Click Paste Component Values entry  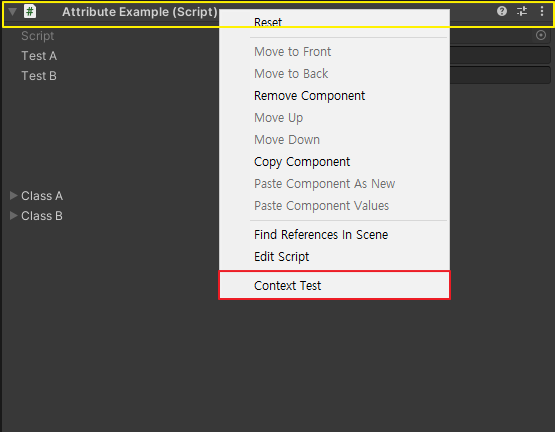pyautogui.click(x=334, y=206)
